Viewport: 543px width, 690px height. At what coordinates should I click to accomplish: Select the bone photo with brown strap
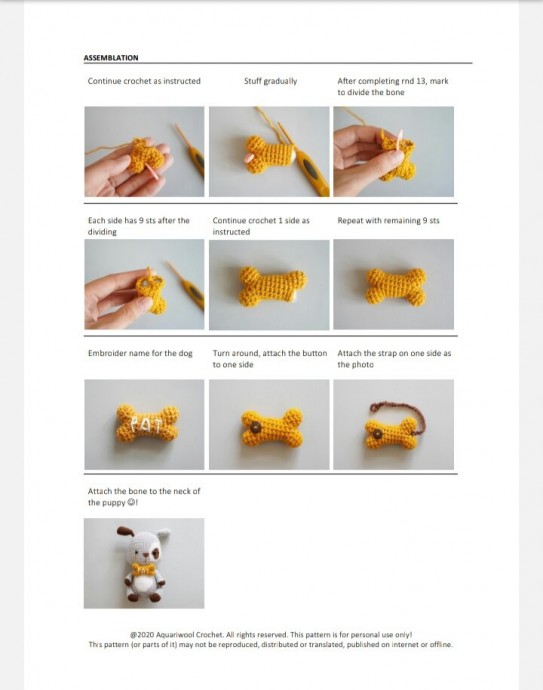tap(393, 425)
